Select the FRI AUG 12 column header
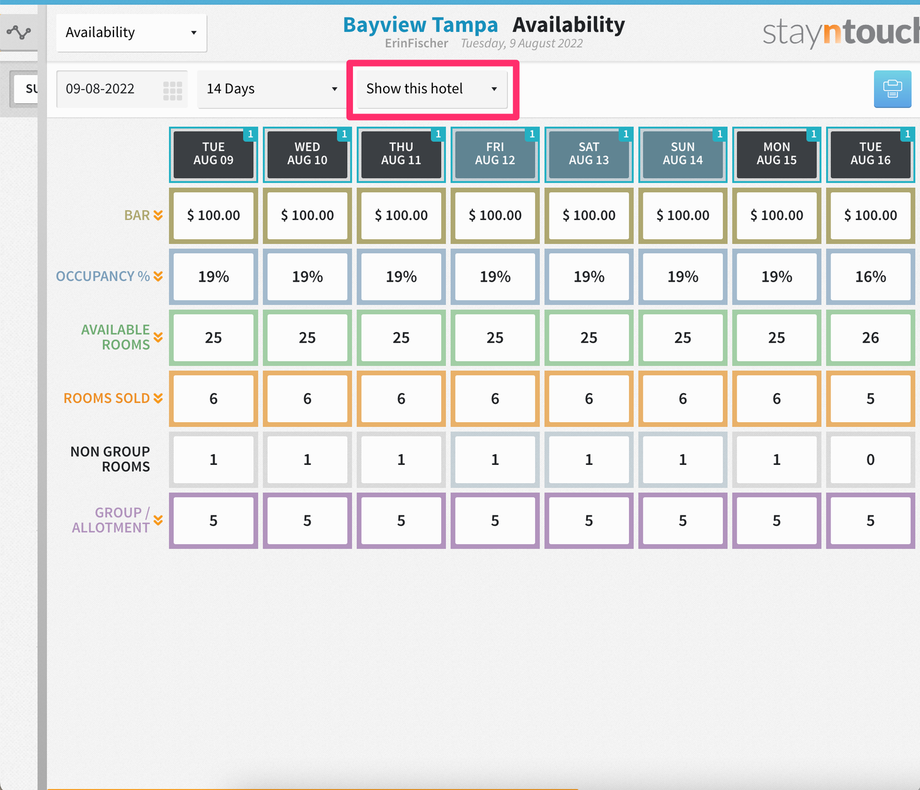 point(495,154)
